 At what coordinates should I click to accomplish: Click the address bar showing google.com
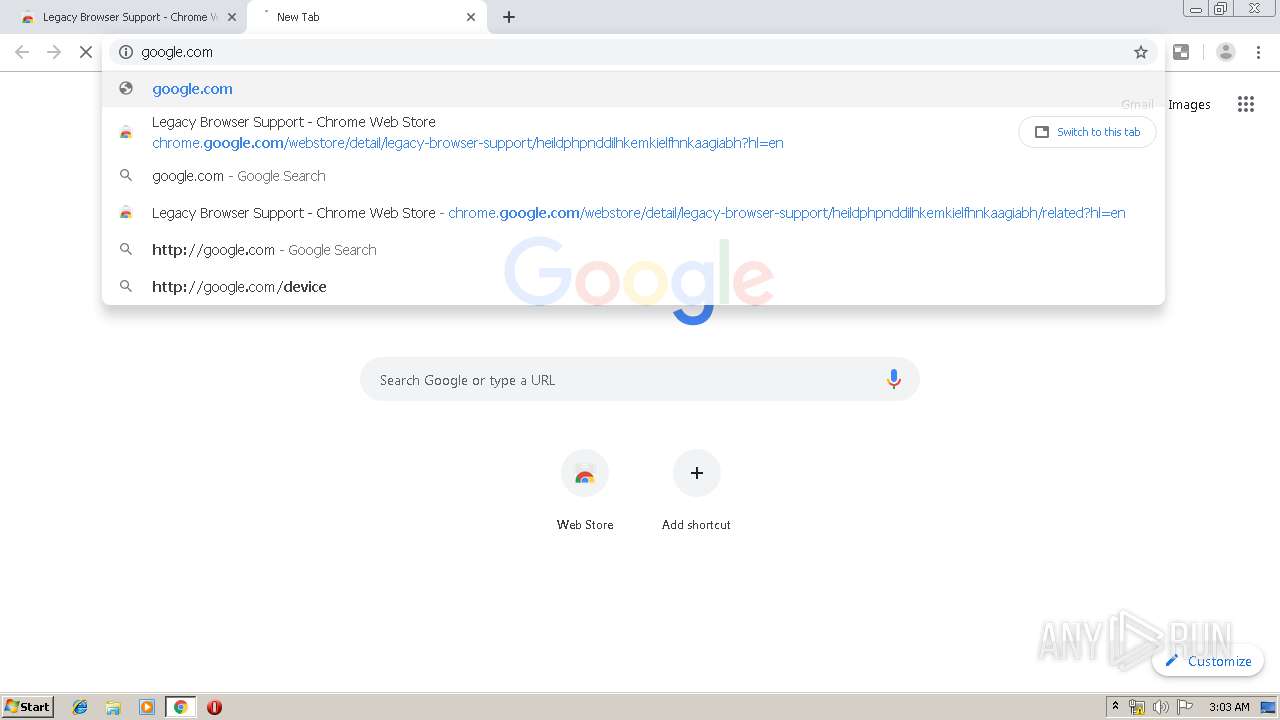coord(633,52)
